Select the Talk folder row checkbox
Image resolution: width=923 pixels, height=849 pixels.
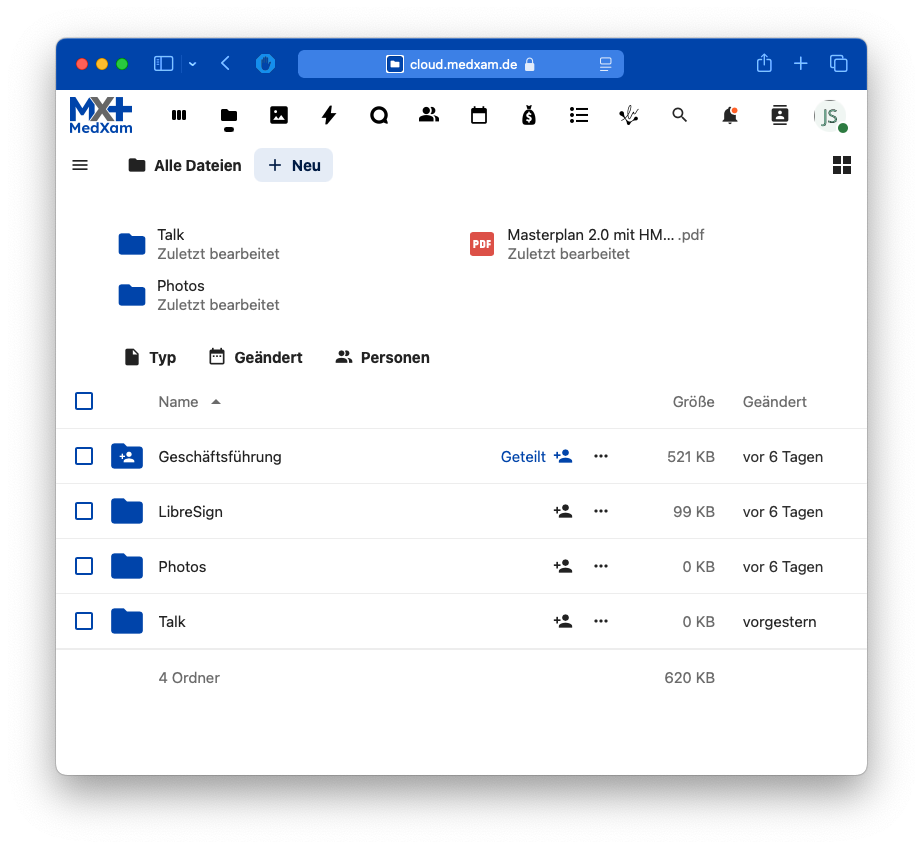[84, 621]
